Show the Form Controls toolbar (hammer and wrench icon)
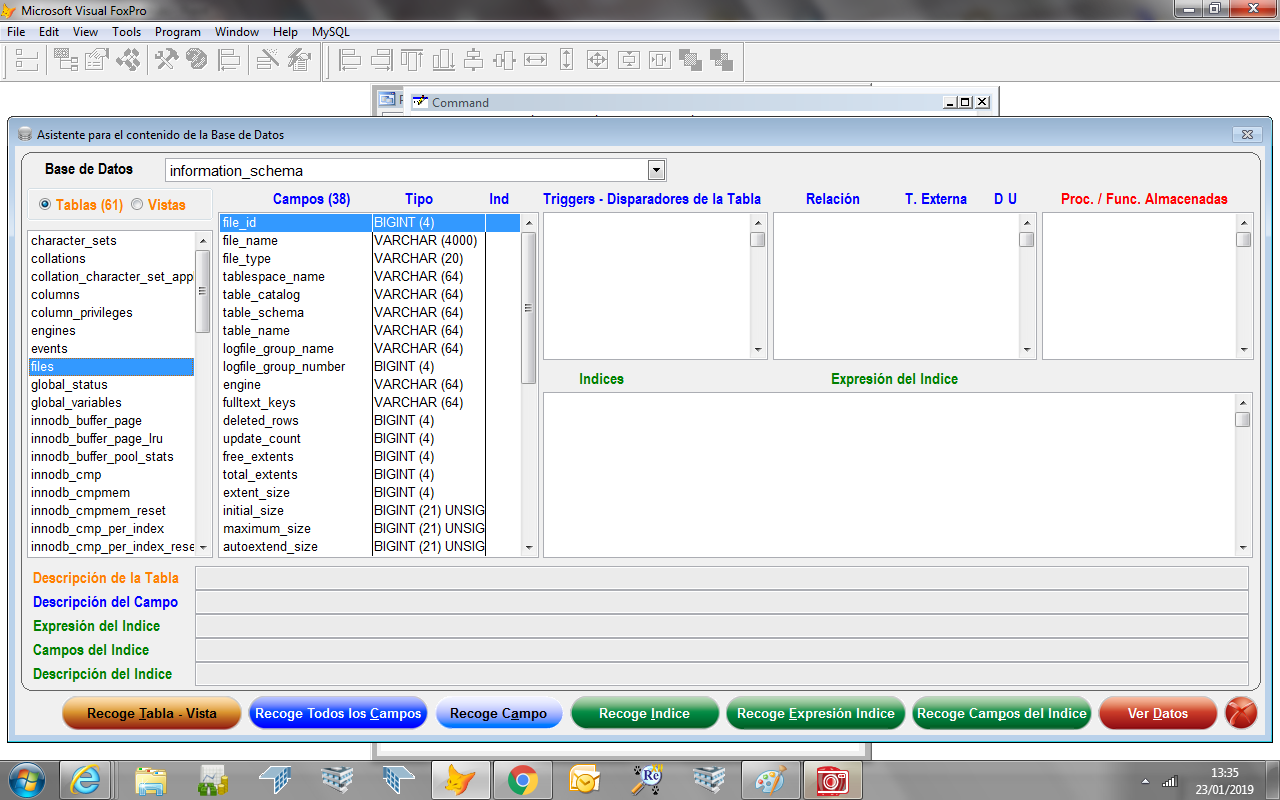Viewport: 1280px width, 800px height. pos(166,60)
